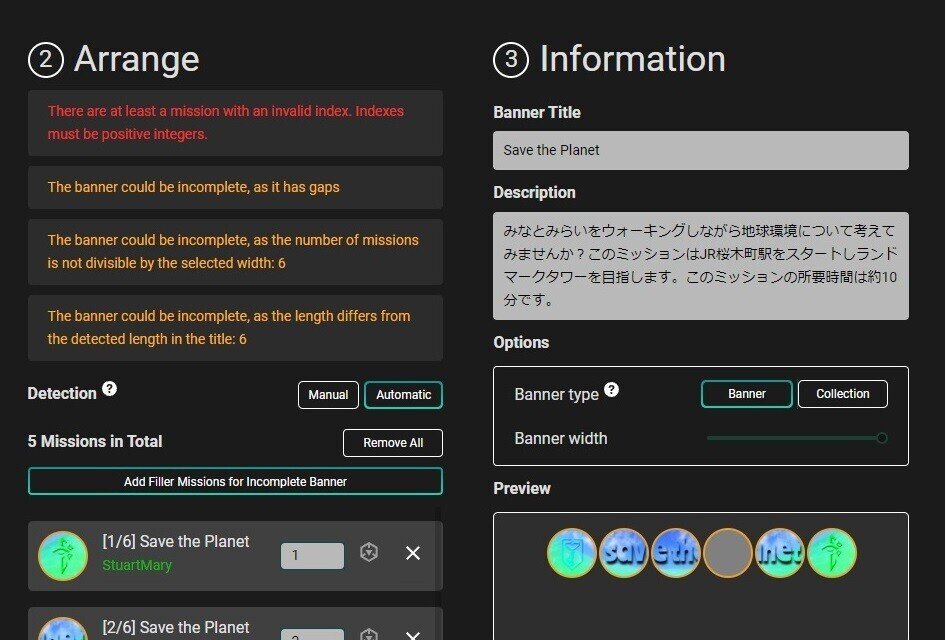Click the hexagon icon on the second mission
Screen dimensions: 947x640
click(x=368, y=634)
